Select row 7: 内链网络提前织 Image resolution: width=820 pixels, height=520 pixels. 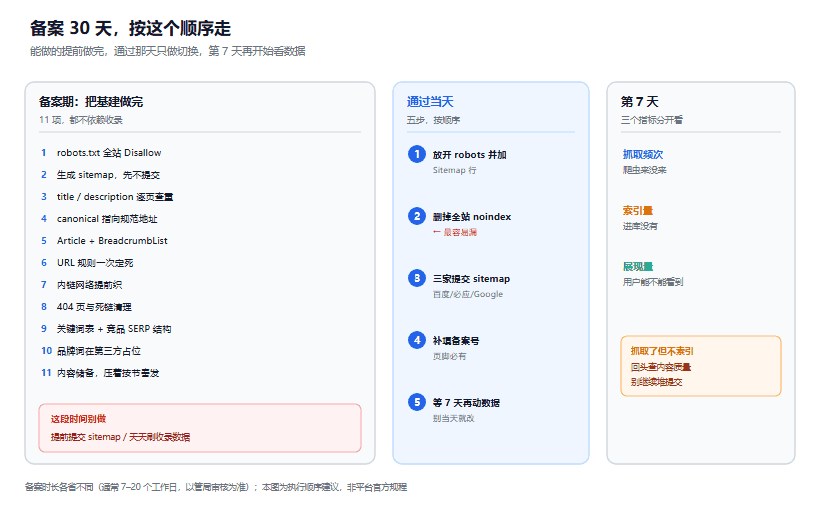[81, 285]
